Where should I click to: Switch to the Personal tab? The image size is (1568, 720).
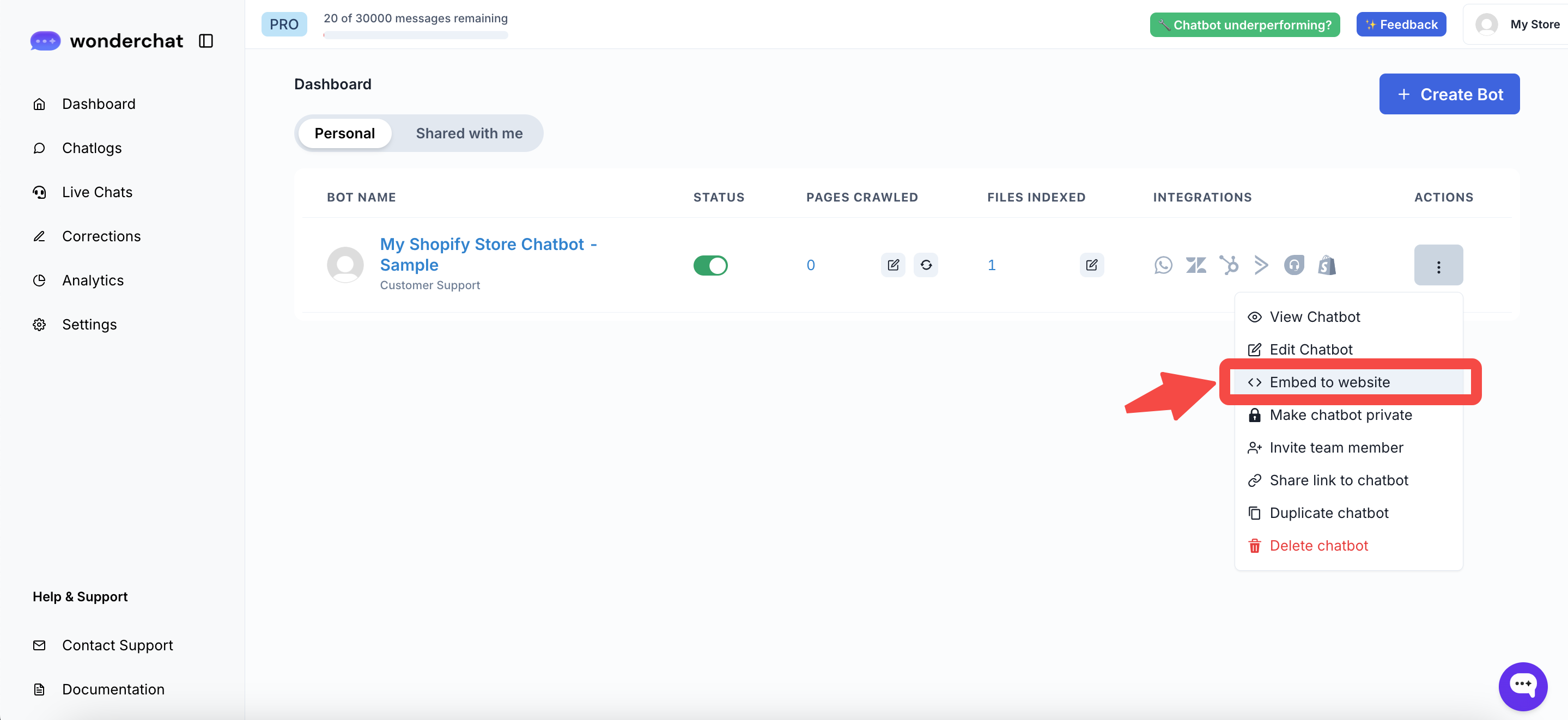344,133
